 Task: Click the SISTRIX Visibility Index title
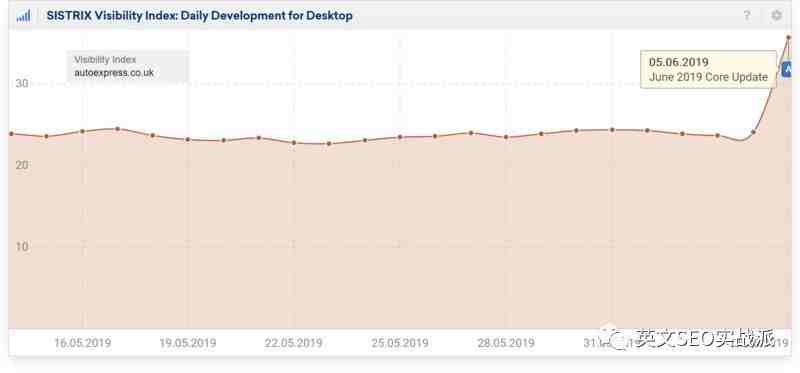click(x=199, y=16)
